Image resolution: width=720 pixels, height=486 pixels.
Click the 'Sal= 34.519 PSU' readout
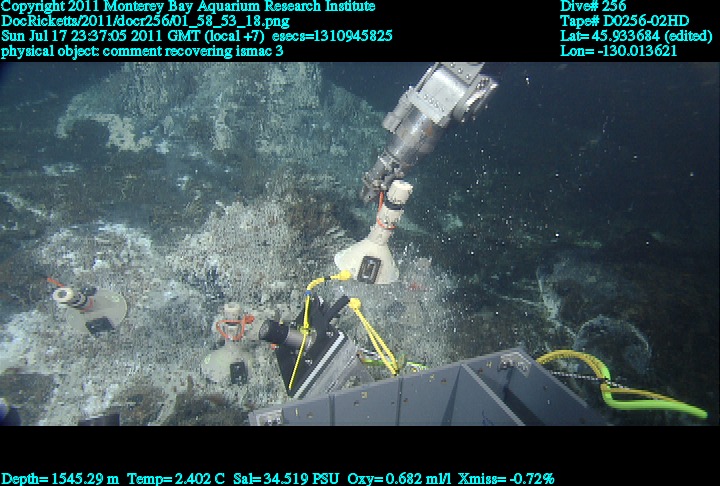[286, 479]
